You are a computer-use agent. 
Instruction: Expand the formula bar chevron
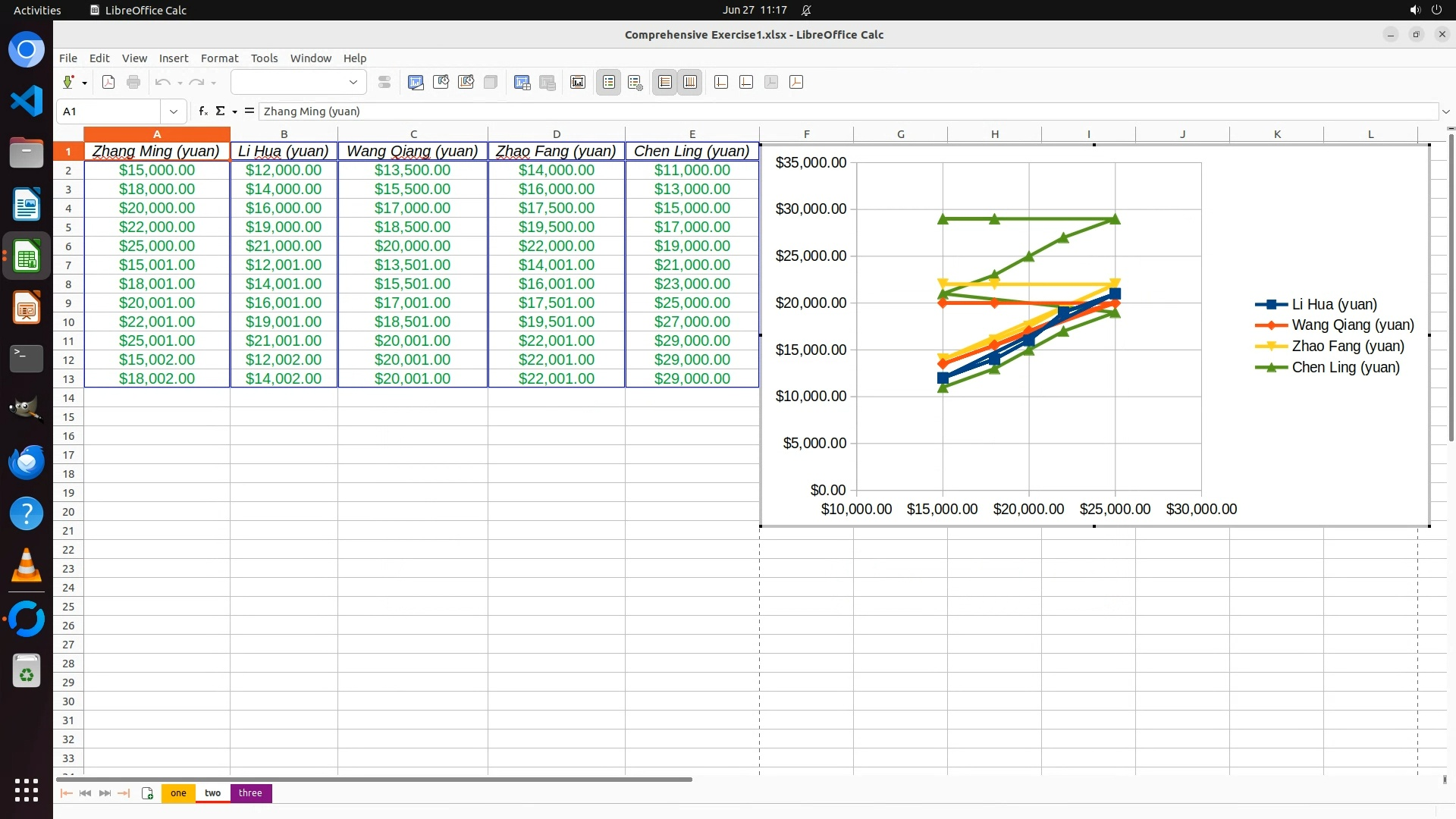[x=1445, y=111]
